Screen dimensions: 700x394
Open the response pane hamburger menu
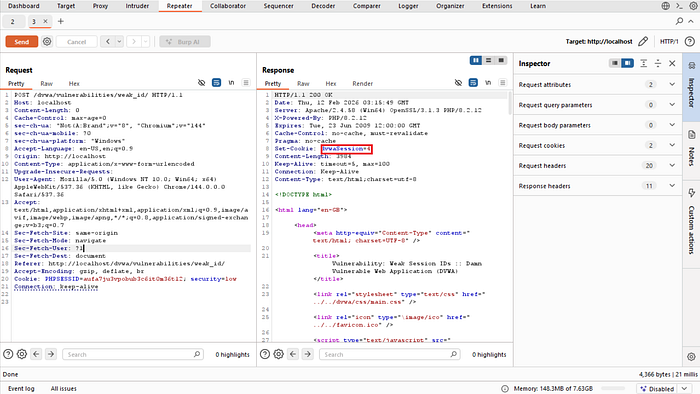point(503,83)
